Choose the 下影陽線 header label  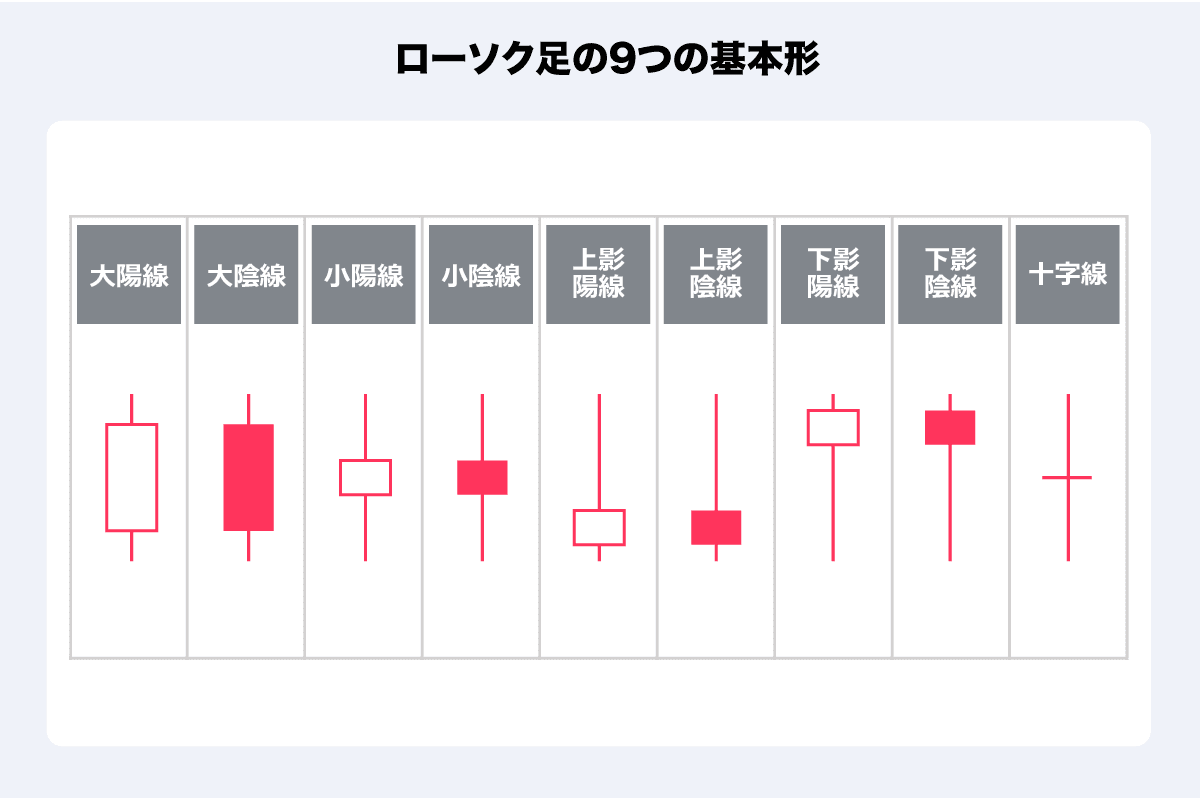point(833,275)
